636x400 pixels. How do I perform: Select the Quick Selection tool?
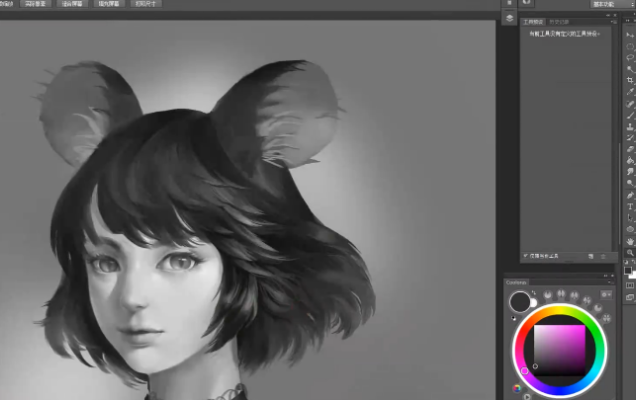click(630, 69)
